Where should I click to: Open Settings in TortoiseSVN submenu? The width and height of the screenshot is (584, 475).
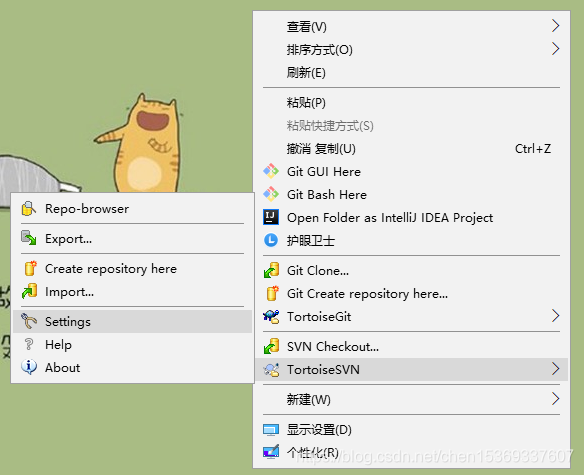click(133, 322)
